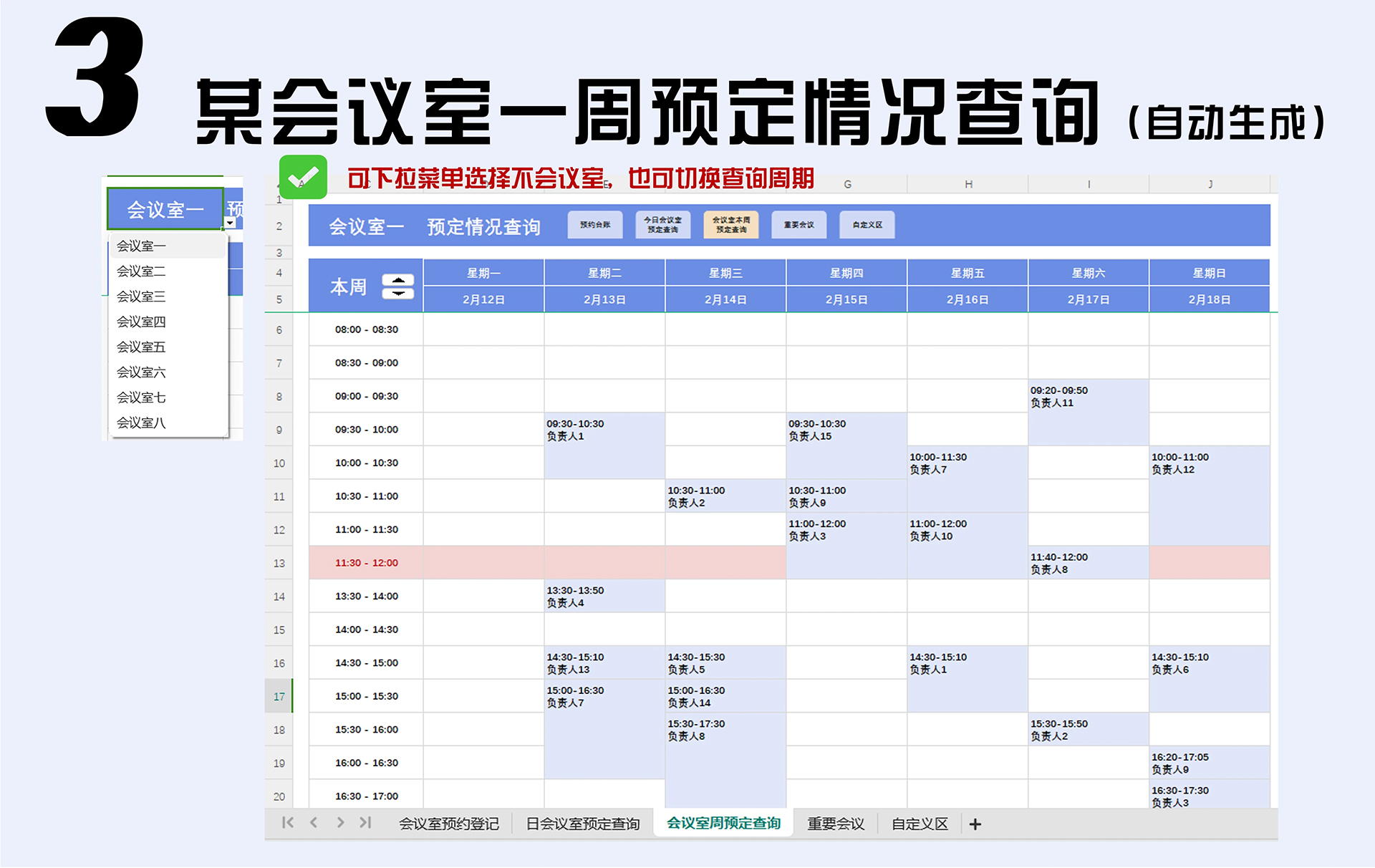1375x868 pixels.
Task: Select row header 17
Action: [x=279, y=696]
